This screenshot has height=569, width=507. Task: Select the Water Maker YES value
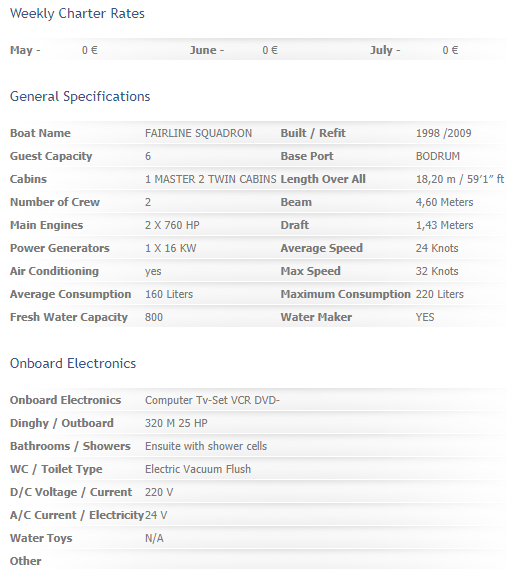[x=425, y=317]
